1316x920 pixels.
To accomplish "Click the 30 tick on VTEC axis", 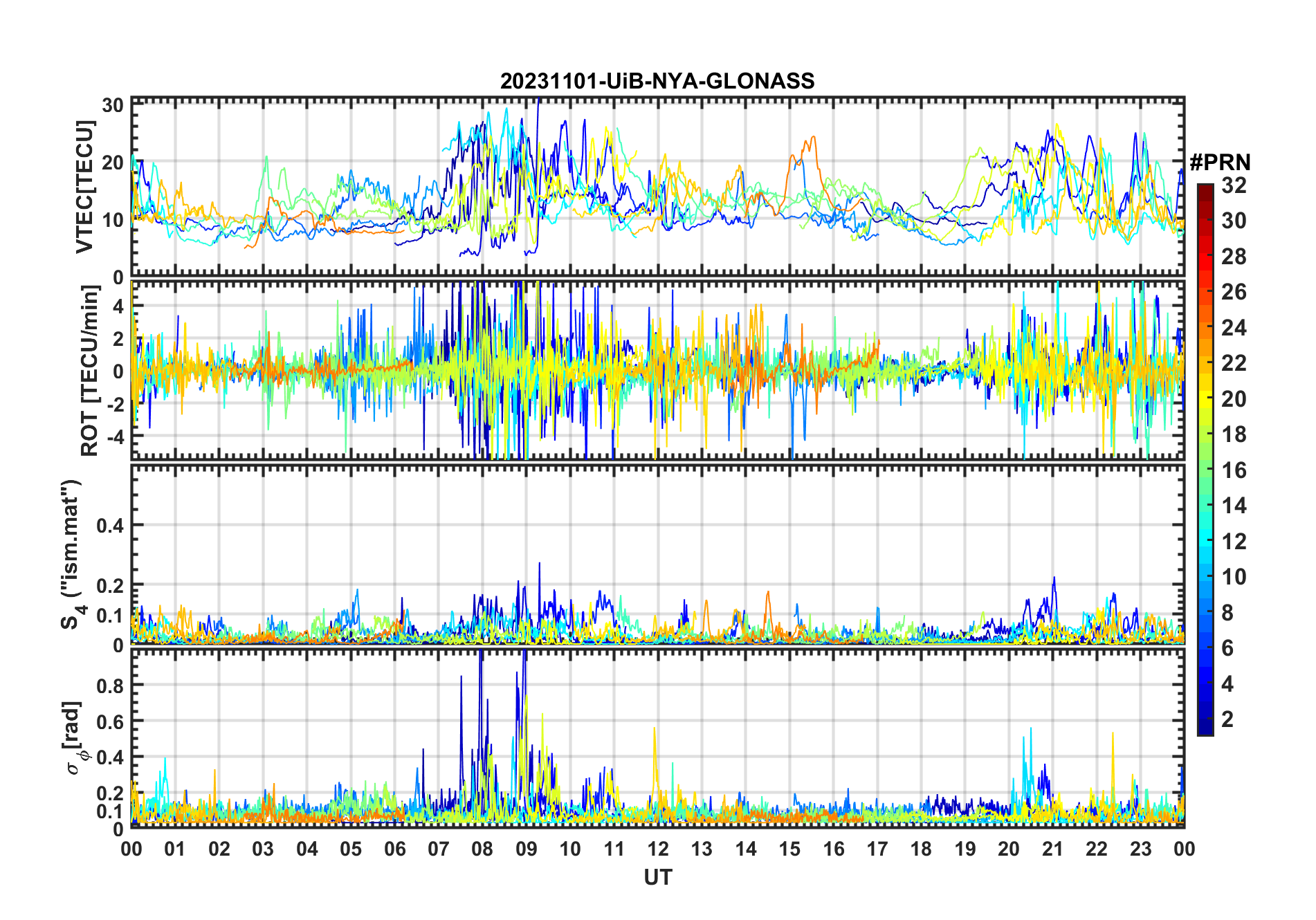I will (113, 105).
